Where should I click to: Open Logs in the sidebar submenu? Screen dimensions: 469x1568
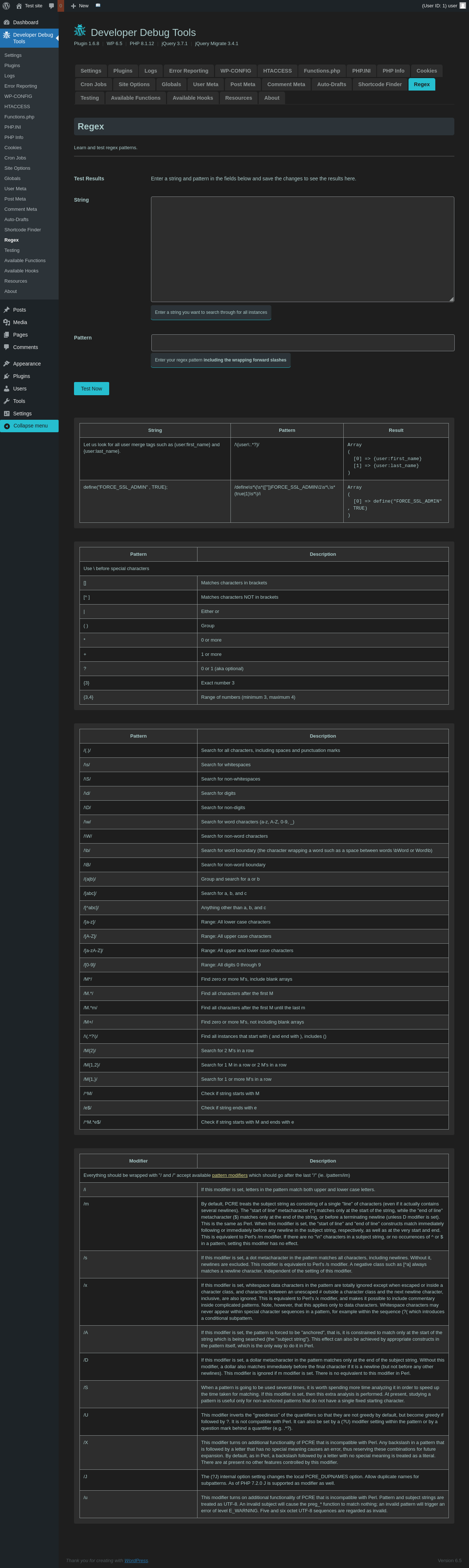click(10, 76)
